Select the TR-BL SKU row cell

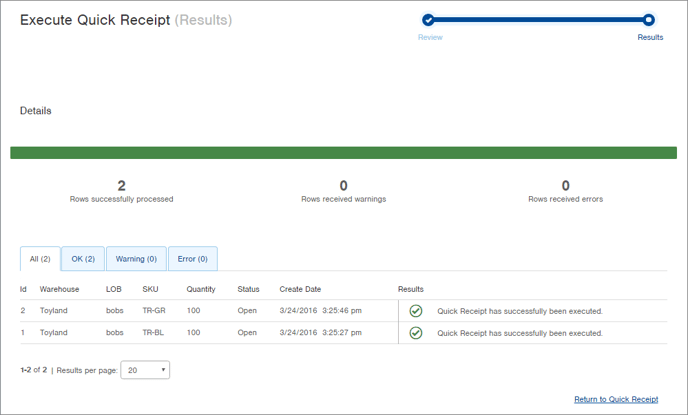point(153,333)
